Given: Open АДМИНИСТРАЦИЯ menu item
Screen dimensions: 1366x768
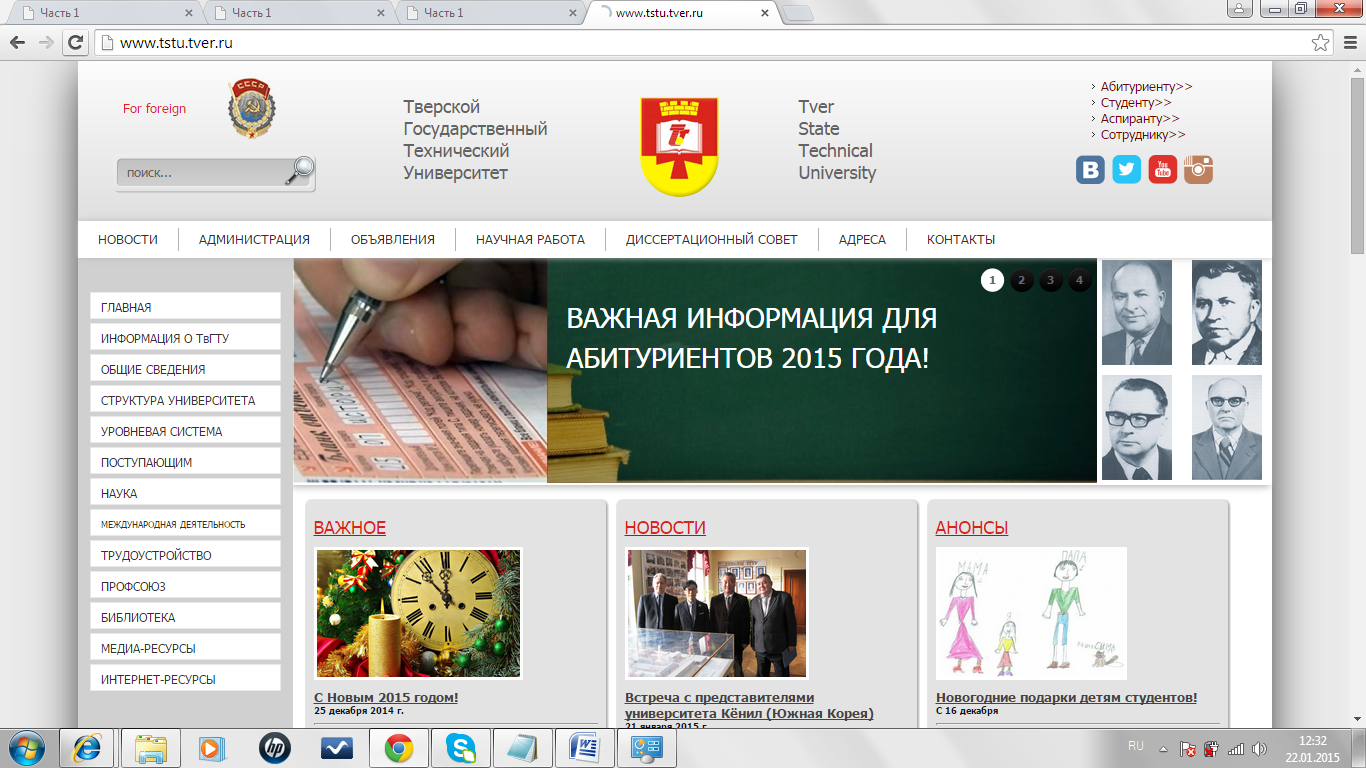Looking at the screenshot, I should pyautogui.click(x=254, y=239).
